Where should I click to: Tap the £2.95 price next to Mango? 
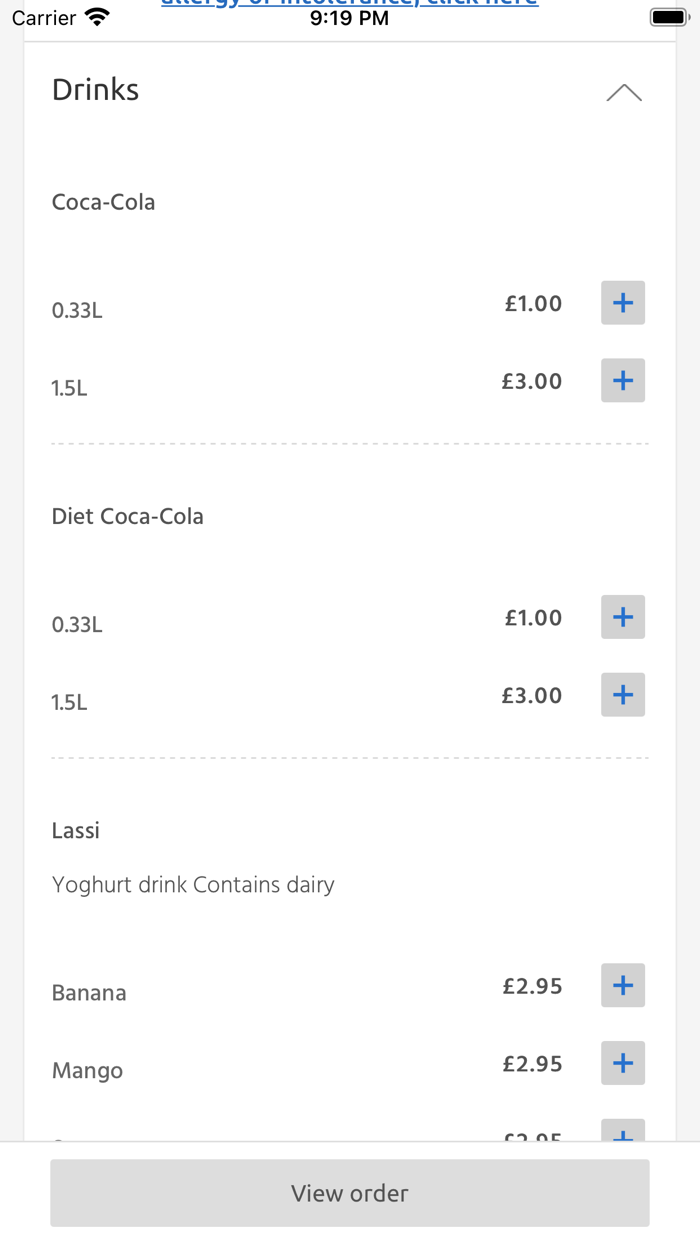(533, 1063)
